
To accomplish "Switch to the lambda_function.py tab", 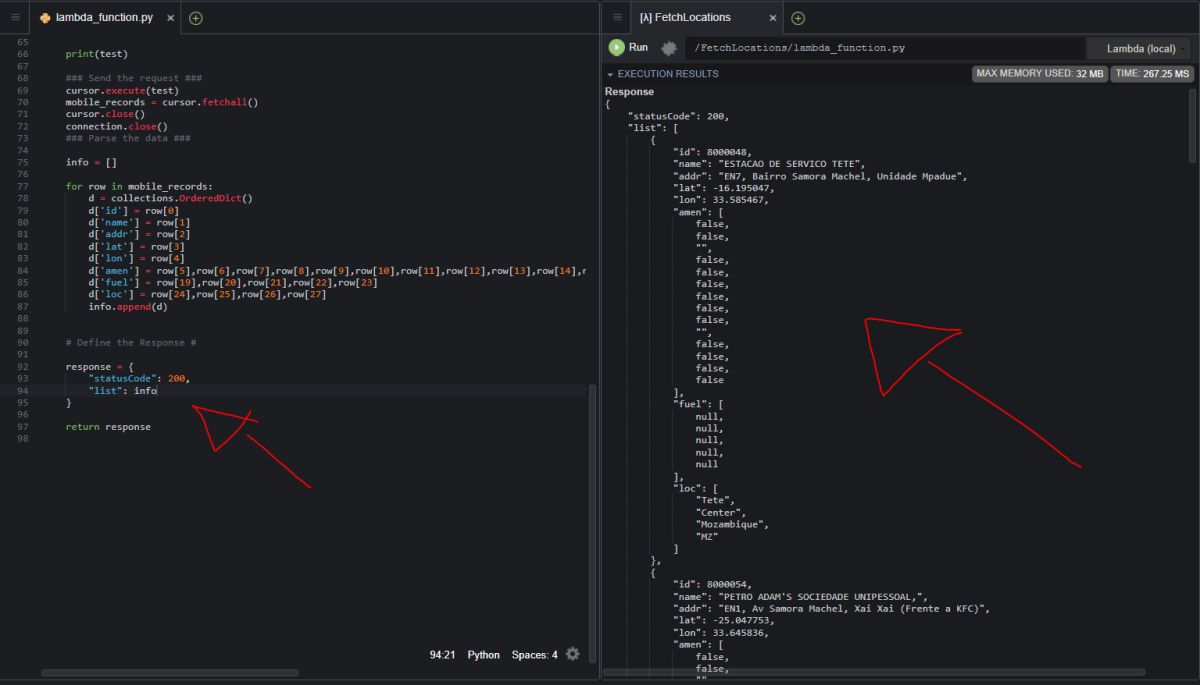I will (x=105, y=18).
